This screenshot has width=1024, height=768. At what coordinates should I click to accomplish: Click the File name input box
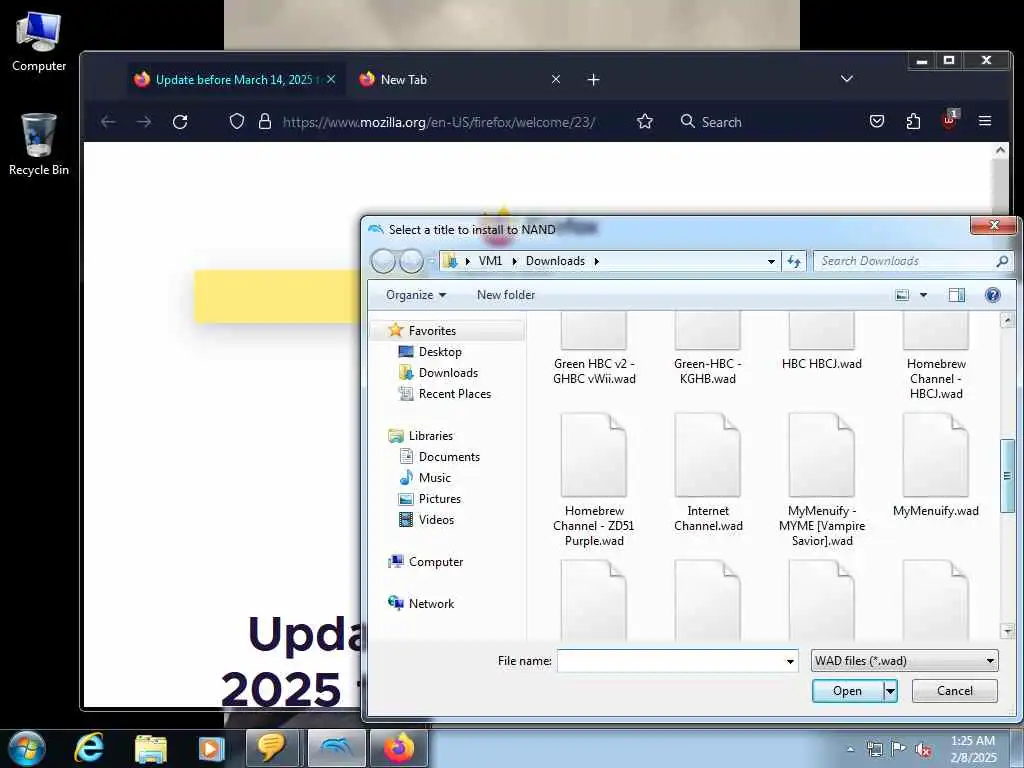[x=670, y=661]
